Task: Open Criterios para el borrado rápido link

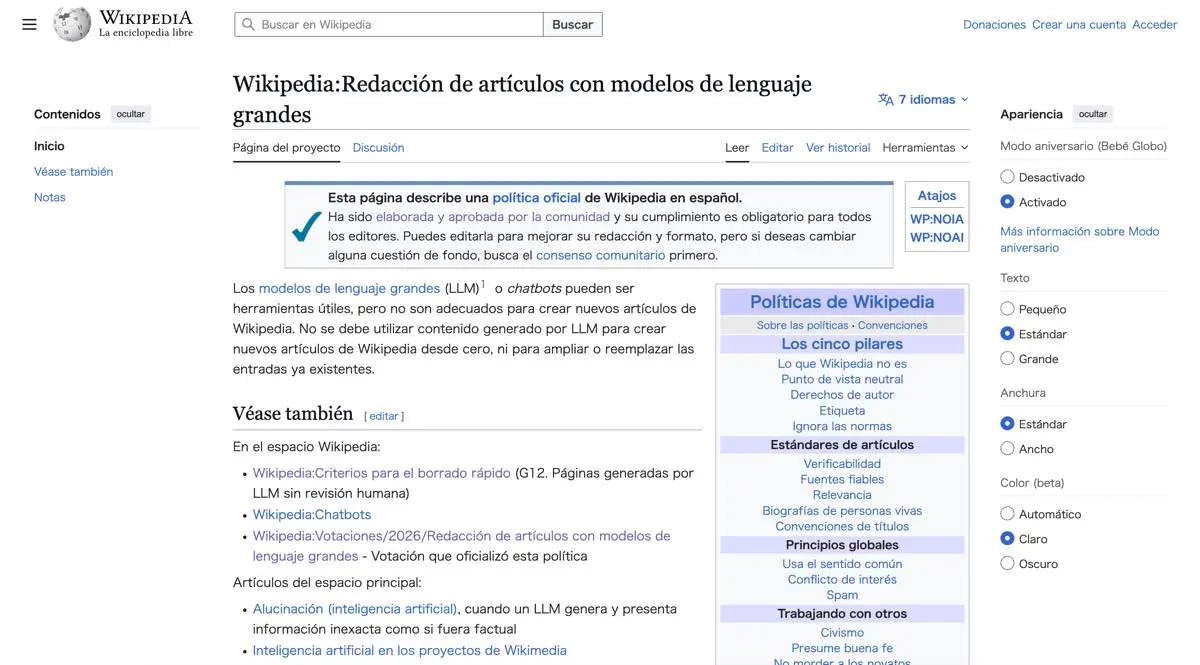Action: (x=382, y=473)
